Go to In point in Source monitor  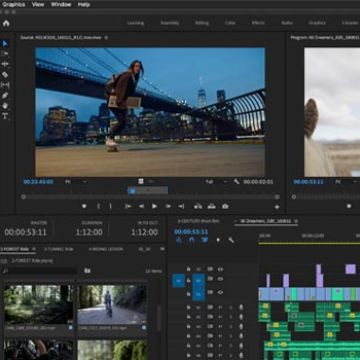128,206
